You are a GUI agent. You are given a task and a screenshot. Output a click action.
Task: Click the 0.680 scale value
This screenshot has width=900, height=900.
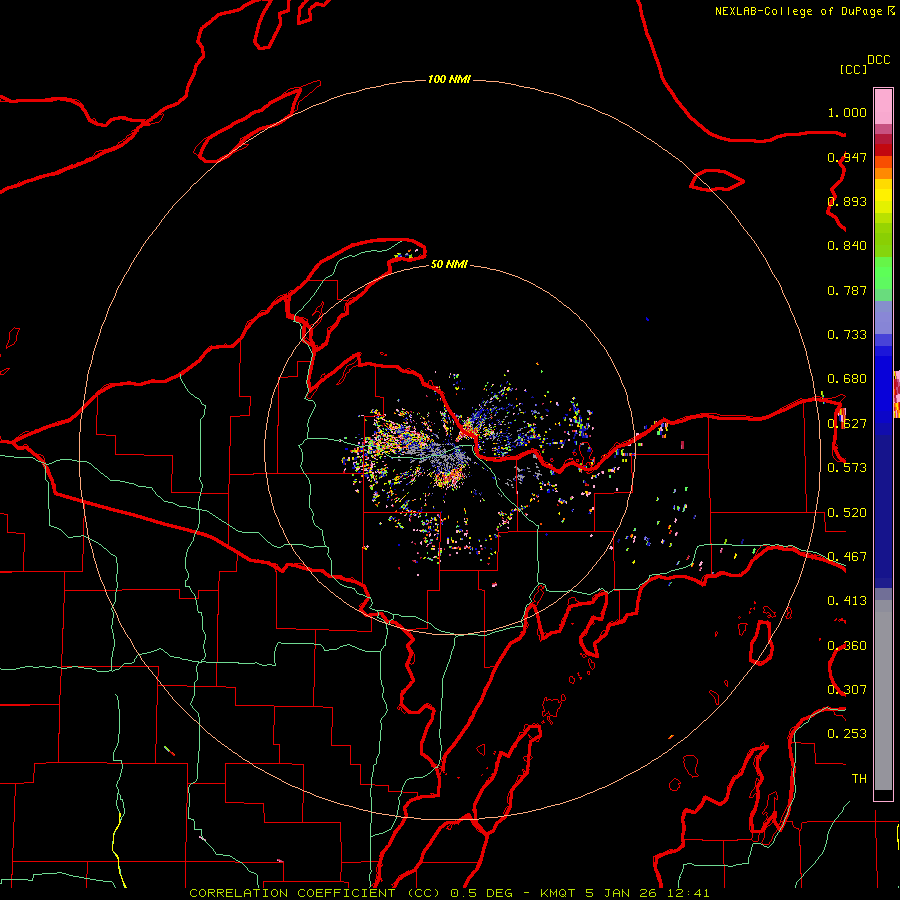[x=847, y=379]
